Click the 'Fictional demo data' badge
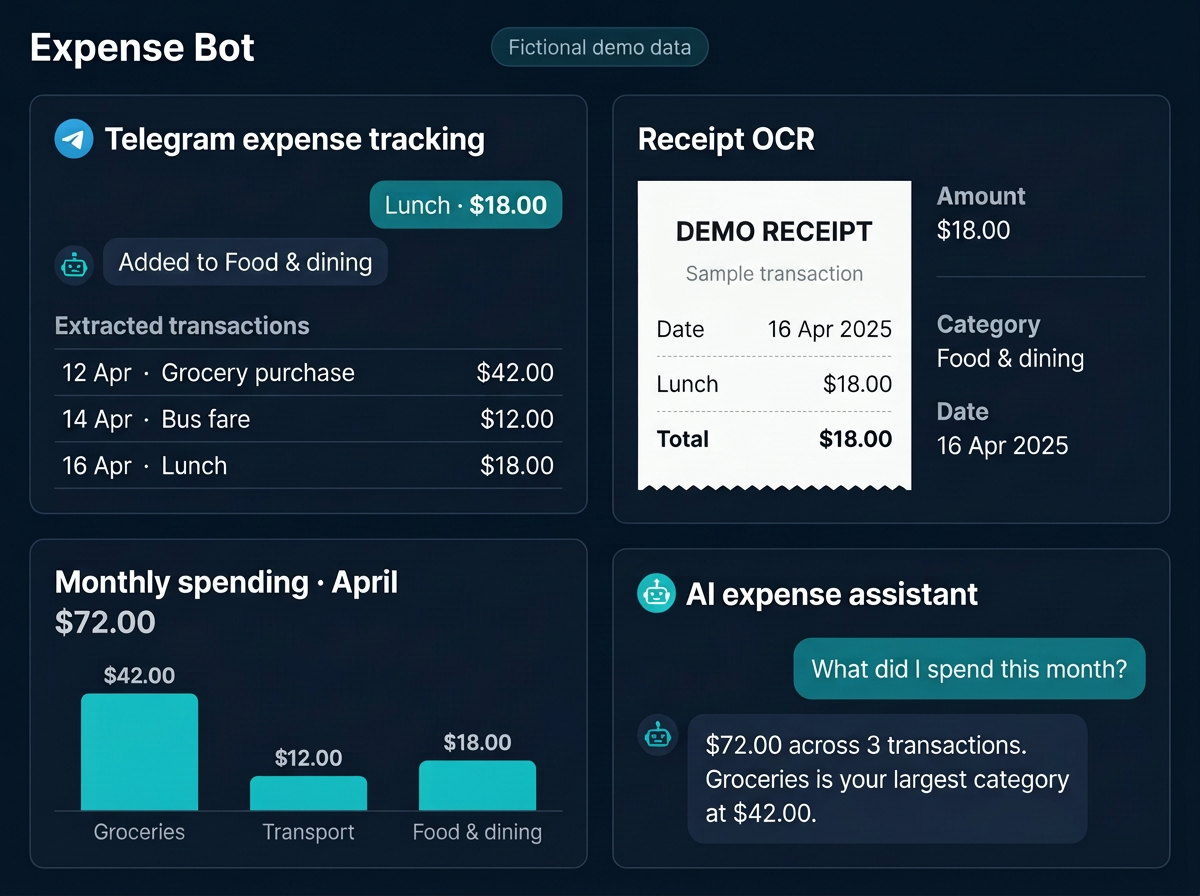 (x=600, y=48)
